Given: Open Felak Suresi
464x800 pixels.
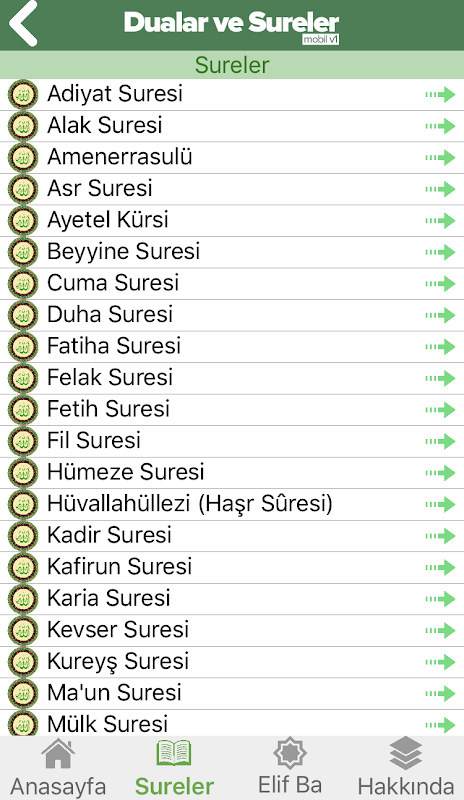Looking at the screenshot, I should pyautogui.click(x=232, y=378).
